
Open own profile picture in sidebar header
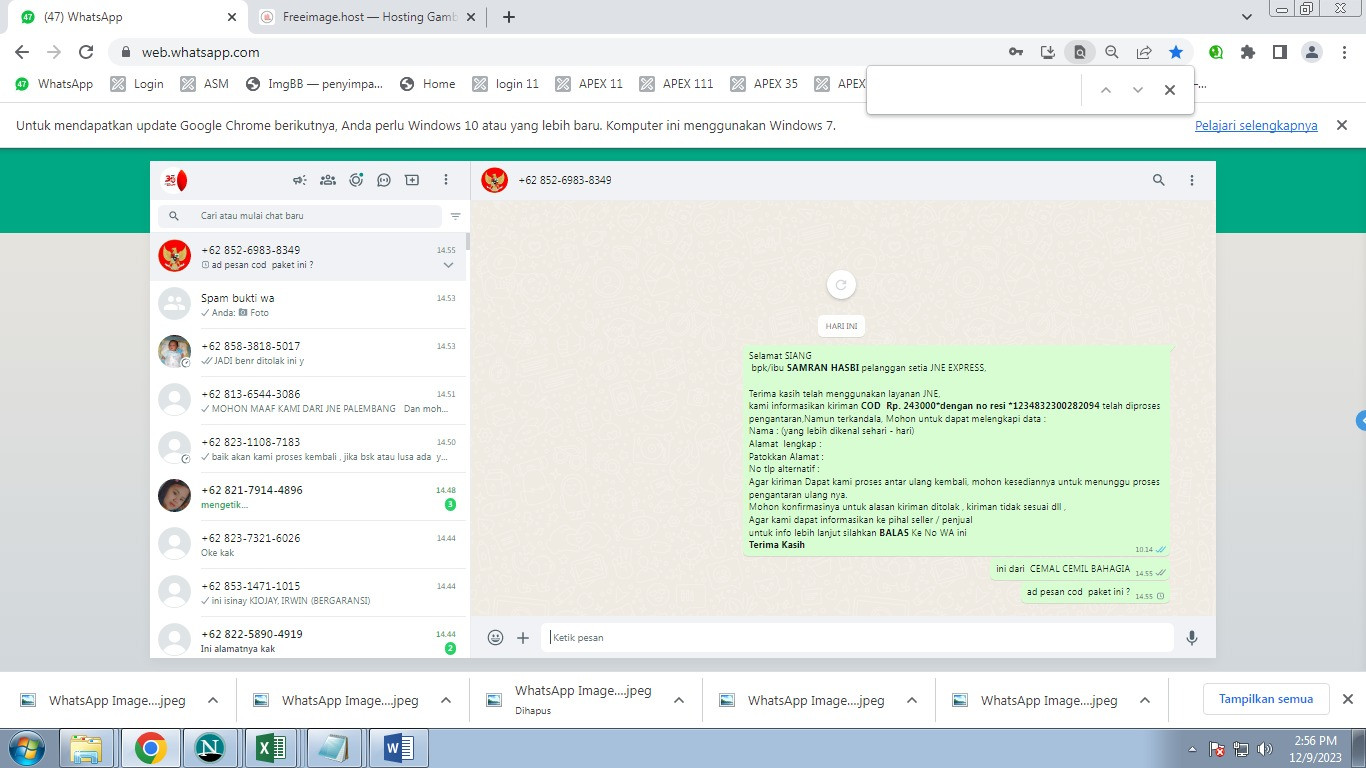[175, 180]
